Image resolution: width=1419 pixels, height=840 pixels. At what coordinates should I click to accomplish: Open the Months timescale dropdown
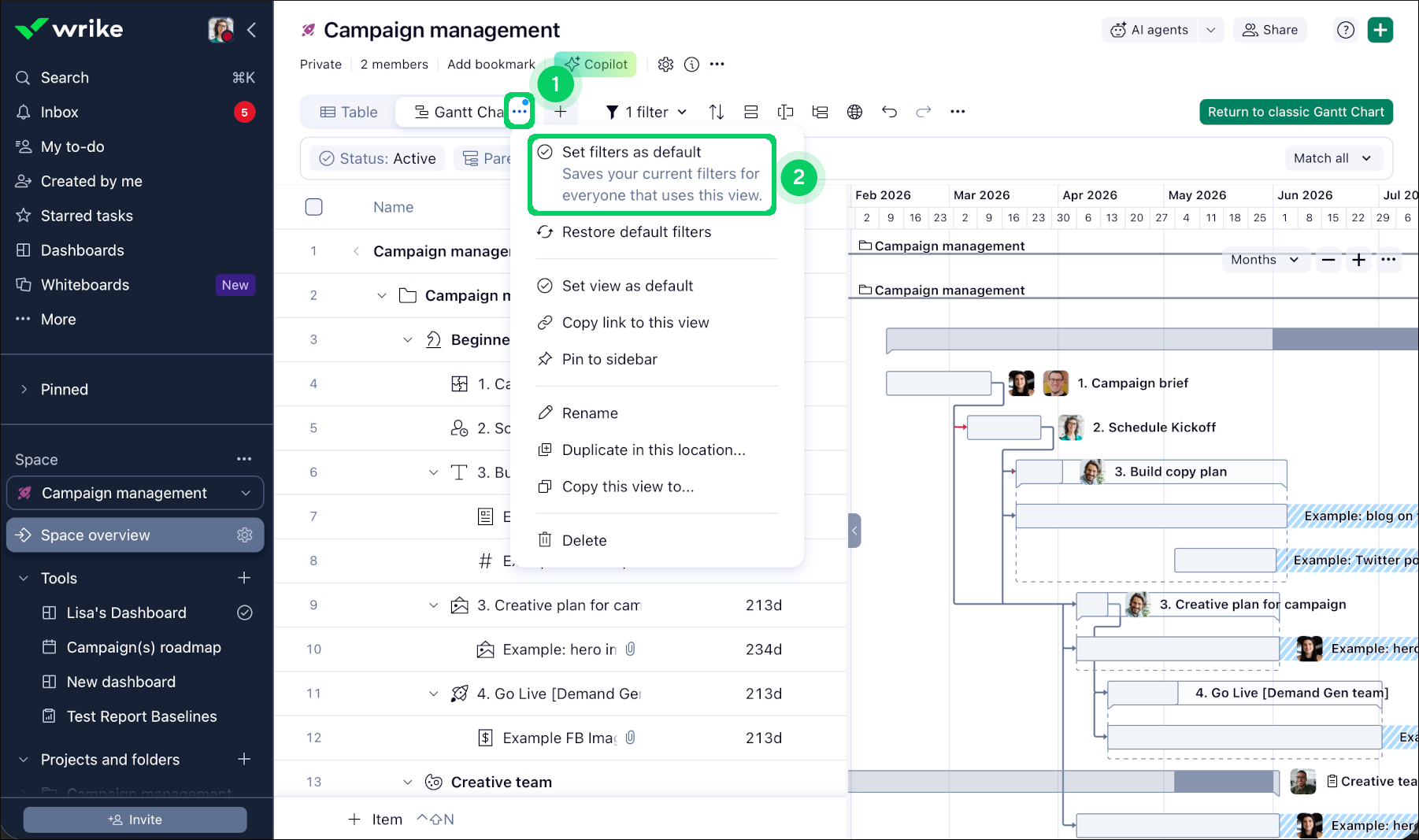pos(1265,260)
